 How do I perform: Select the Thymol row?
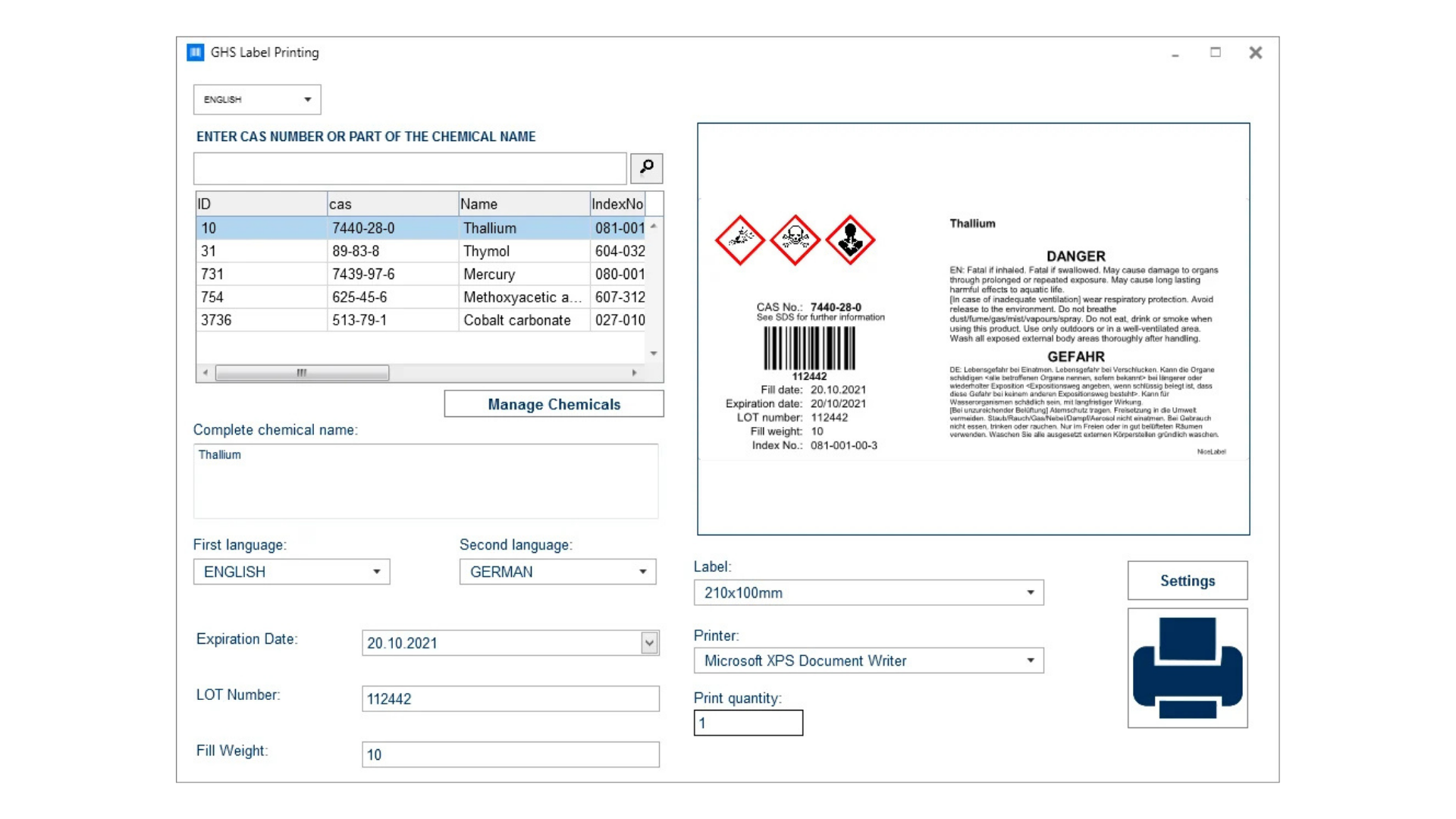(421, 251)
